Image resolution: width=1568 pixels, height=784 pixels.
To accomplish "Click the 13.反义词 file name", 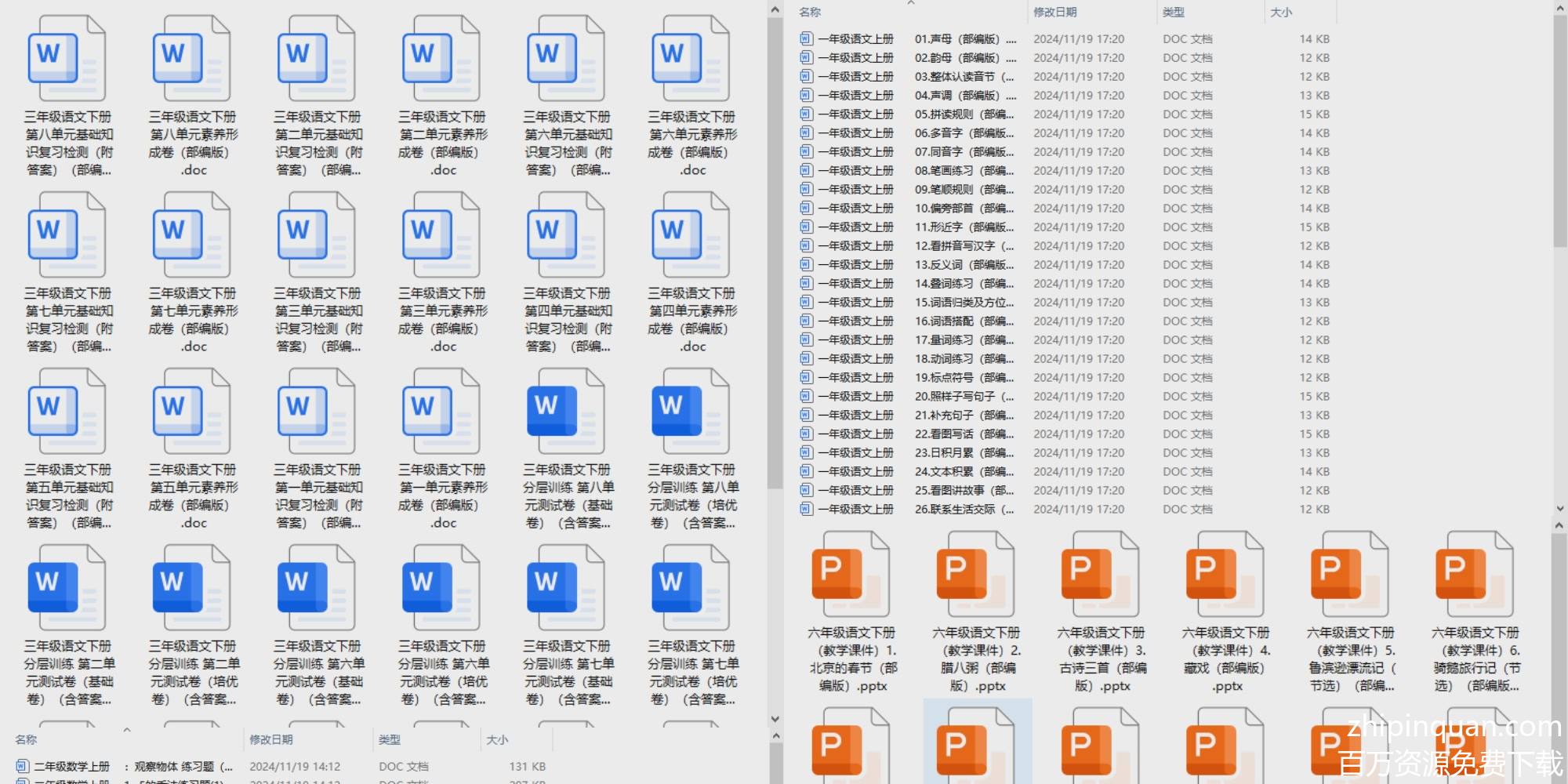I will (916, 264).
